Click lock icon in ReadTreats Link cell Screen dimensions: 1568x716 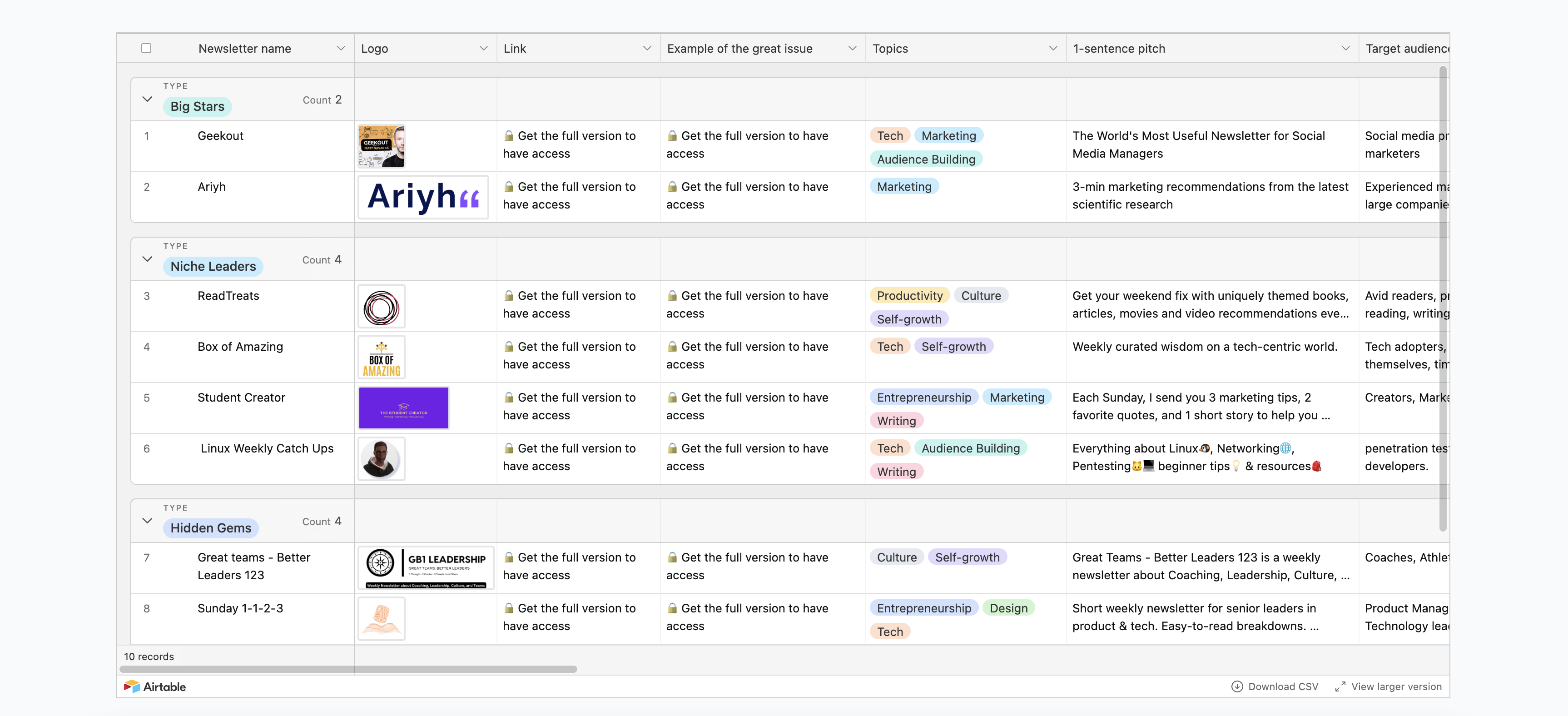pos(509,296)
